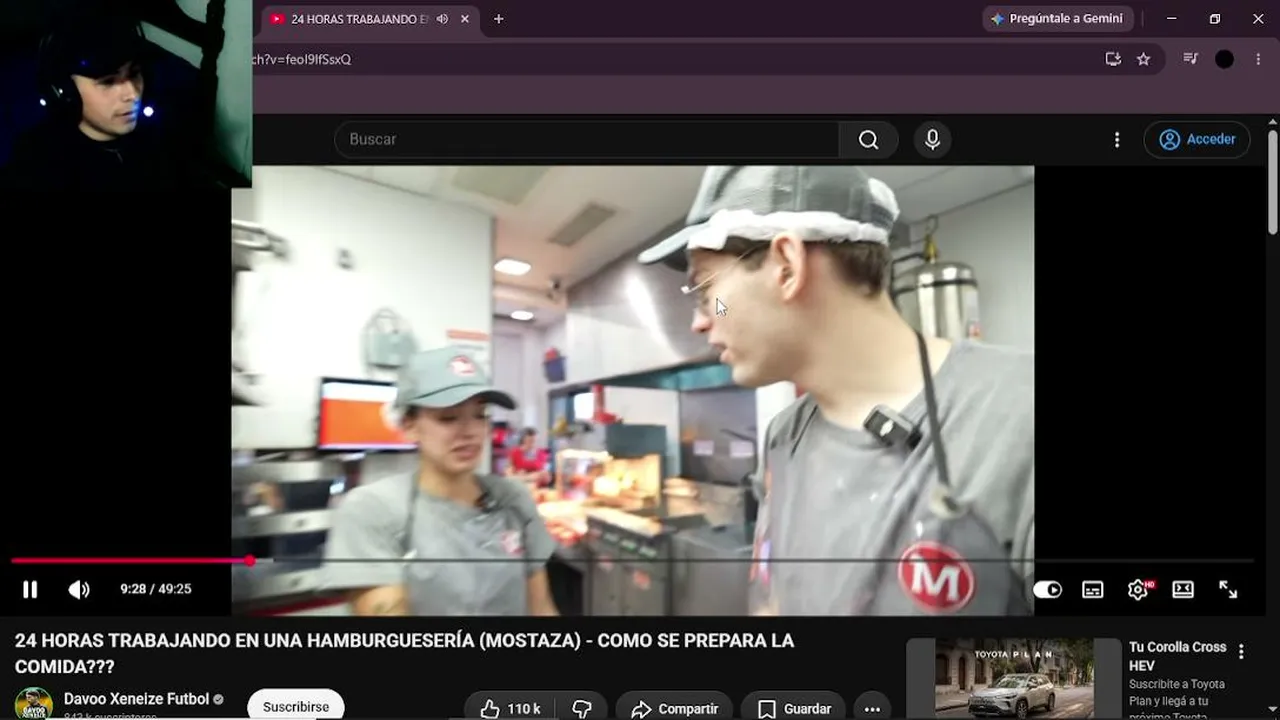This screenshot has width=1280, height=720.
Task: Open the Tu Corolla Cross HEV ad title
Action: coord(1178,656)
